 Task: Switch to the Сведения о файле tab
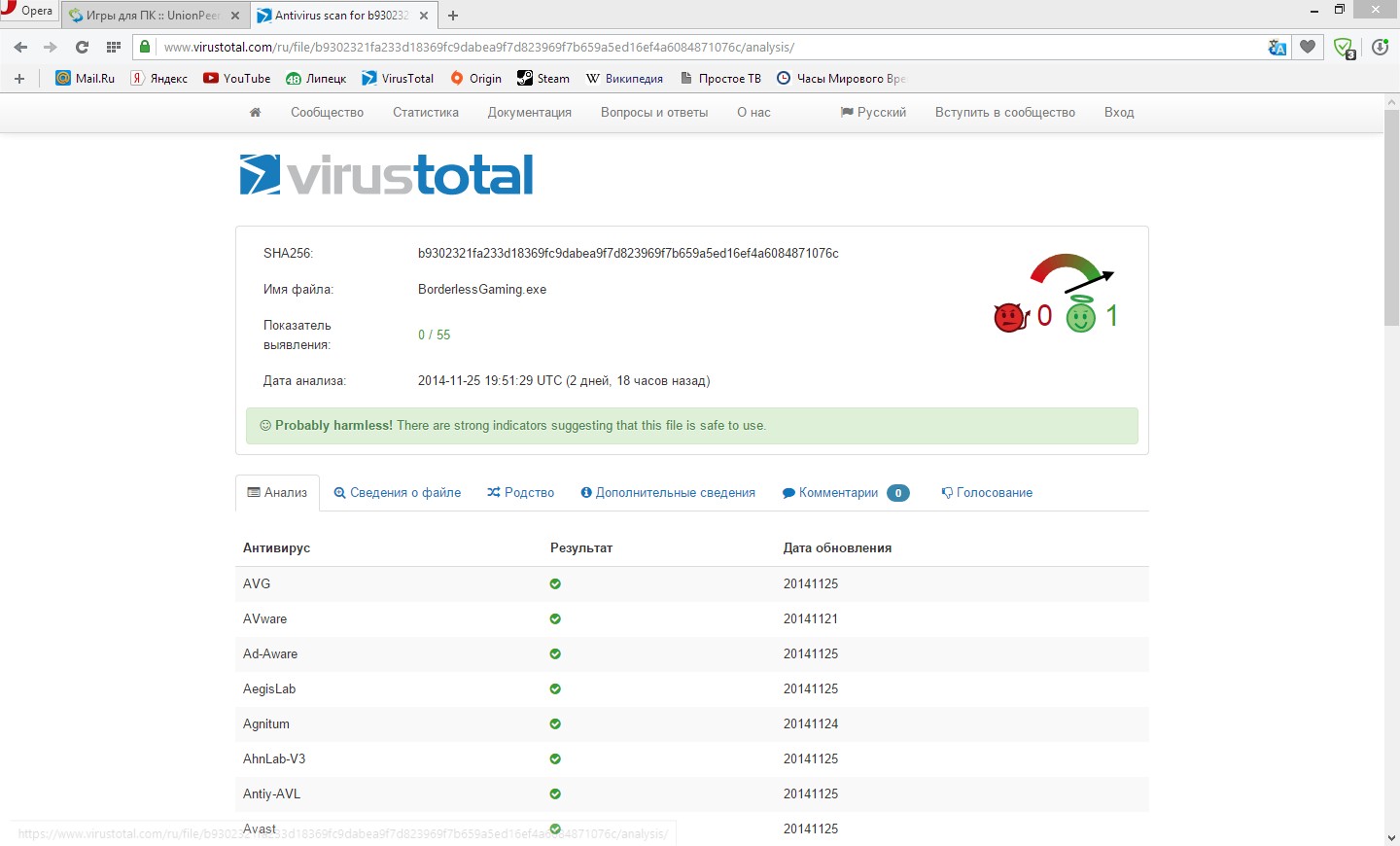pos(398,493)
